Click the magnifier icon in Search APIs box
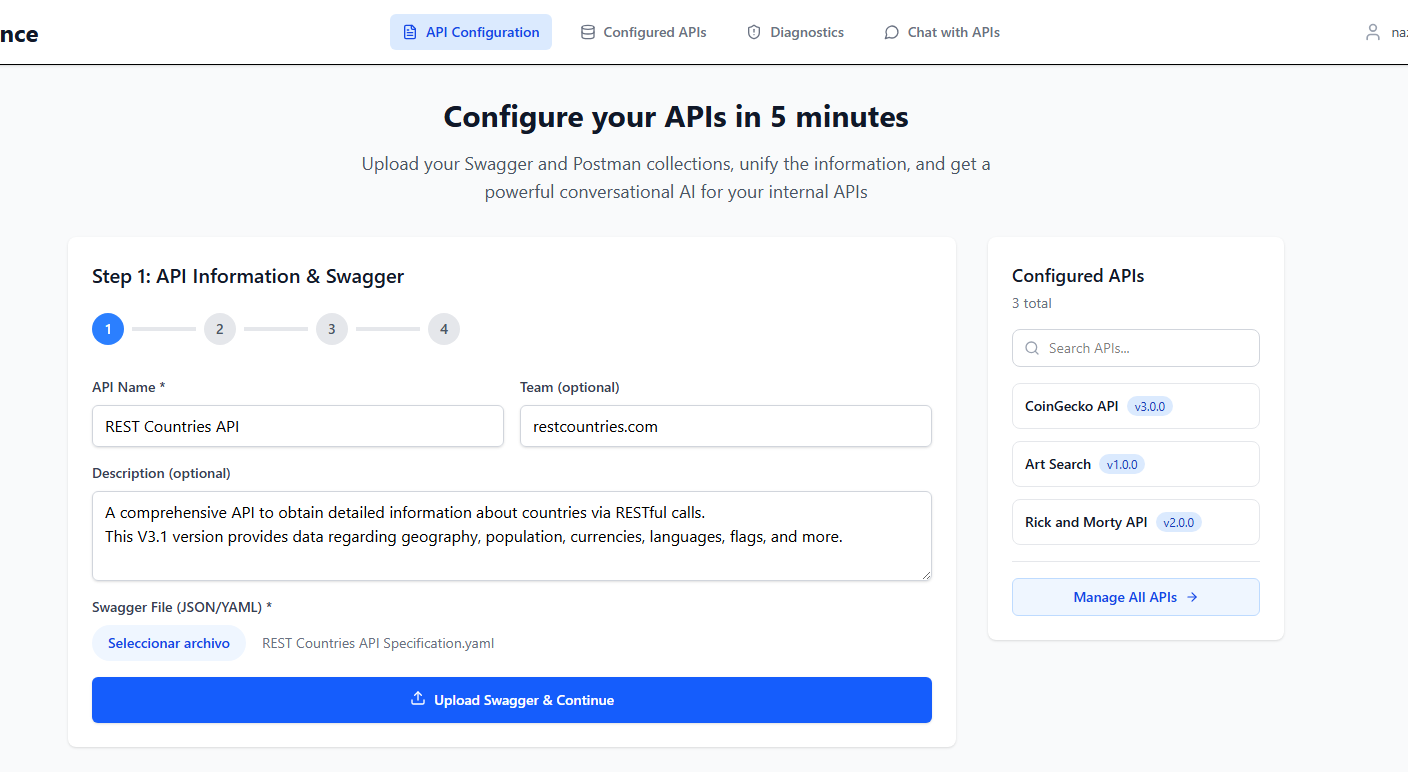The height and width of the screenshot is (772, 1408). pyautogui.click(x=1032, y=348)
